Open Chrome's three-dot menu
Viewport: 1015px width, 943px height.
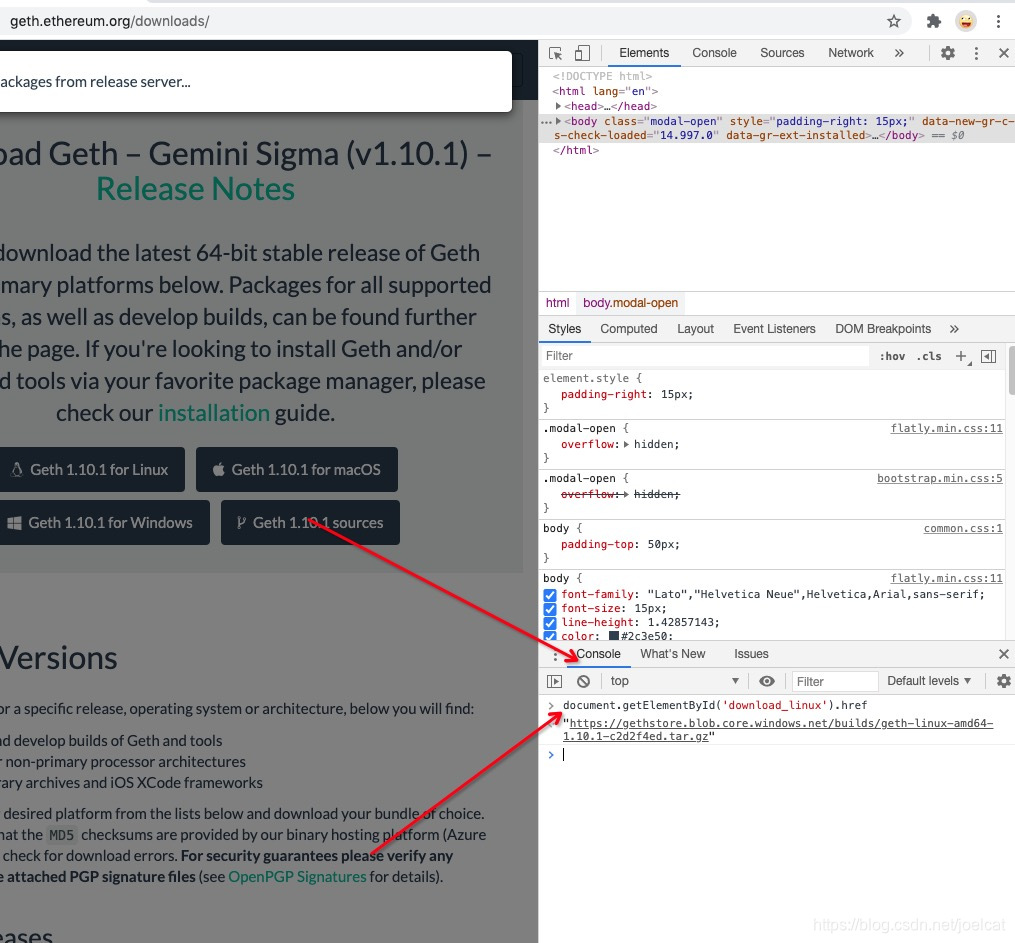(x=998, y=21)
